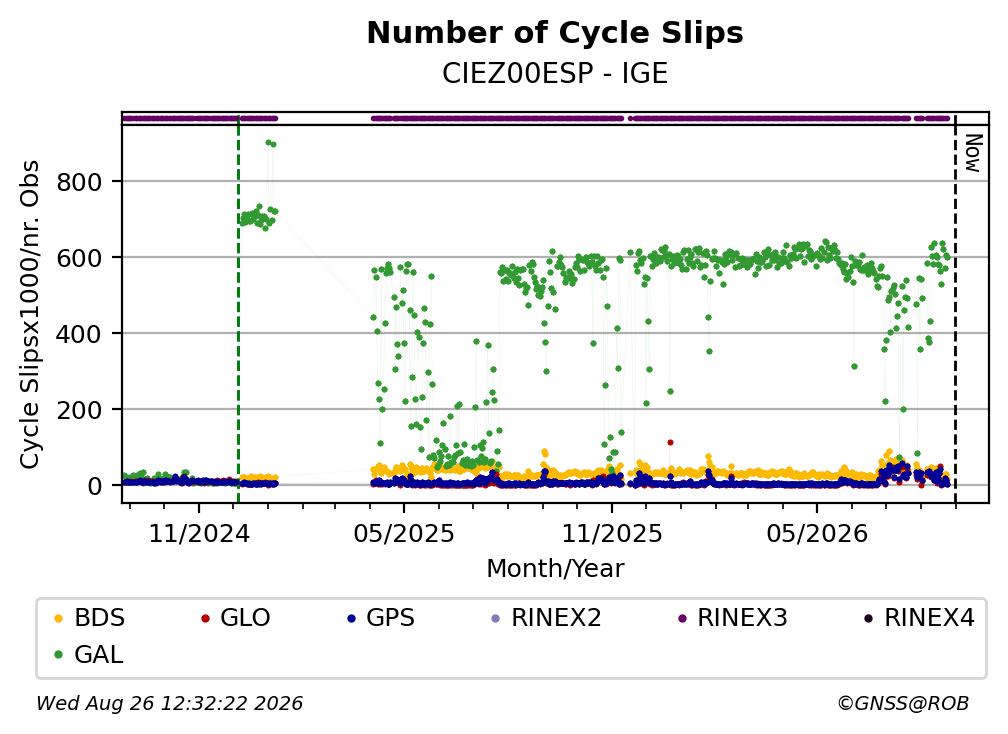Click the timestamp Wed Aug 26 12:32:22 2026
Image resolution: width=1008 pixels, height=734 pixels.
(x=170, y=704)
